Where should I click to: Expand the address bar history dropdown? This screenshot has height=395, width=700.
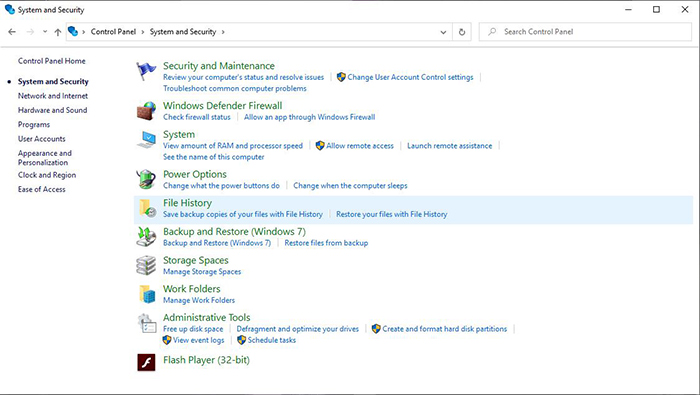(443, 32)
